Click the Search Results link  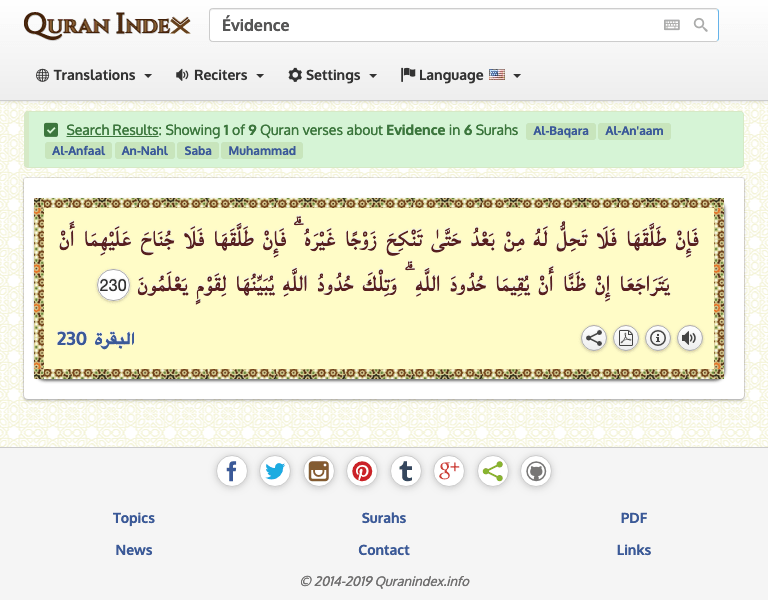pyautogui.click(x=113, y=130)
